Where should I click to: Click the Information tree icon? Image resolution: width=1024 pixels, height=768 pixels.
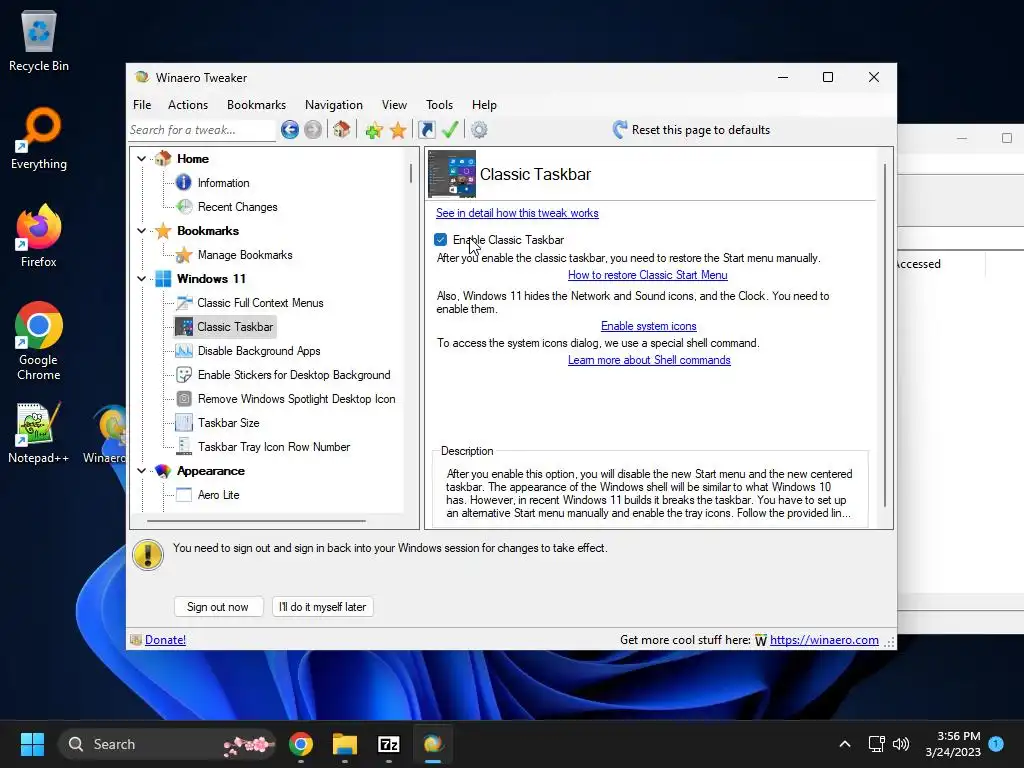tap(184, 183)
